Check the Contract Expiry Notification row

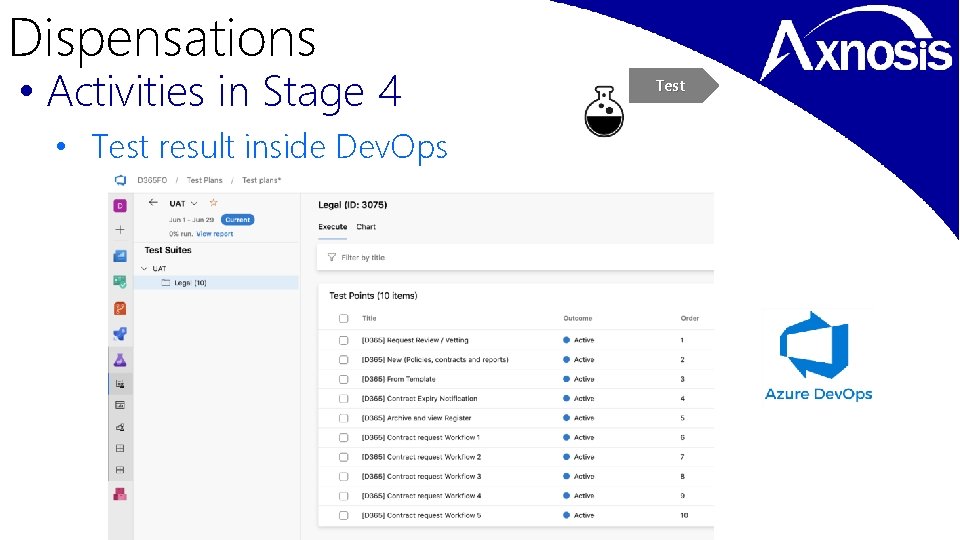[x=343, y=399]
